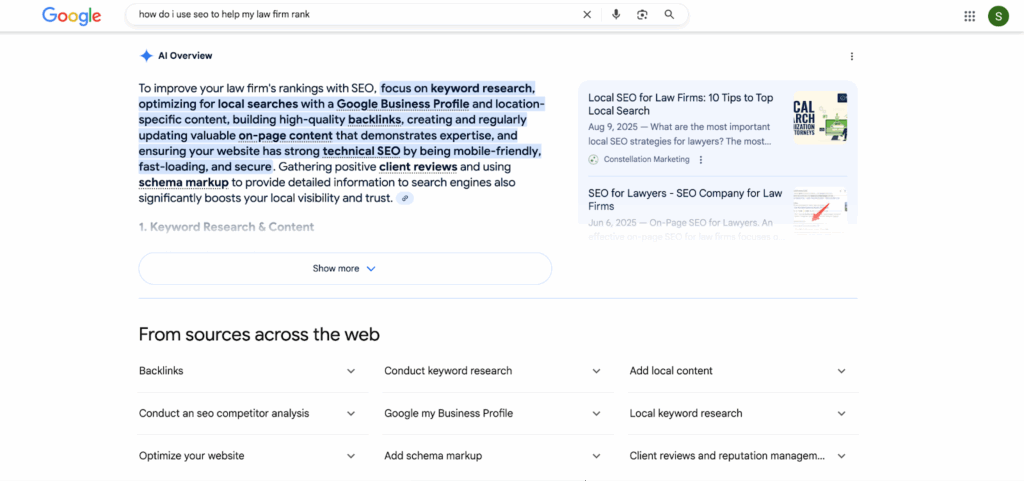Image resolution: width=1024 pixels, height=481 pixels.
Task: Click the magnifying glass search icon
Action: click(669, 14)
